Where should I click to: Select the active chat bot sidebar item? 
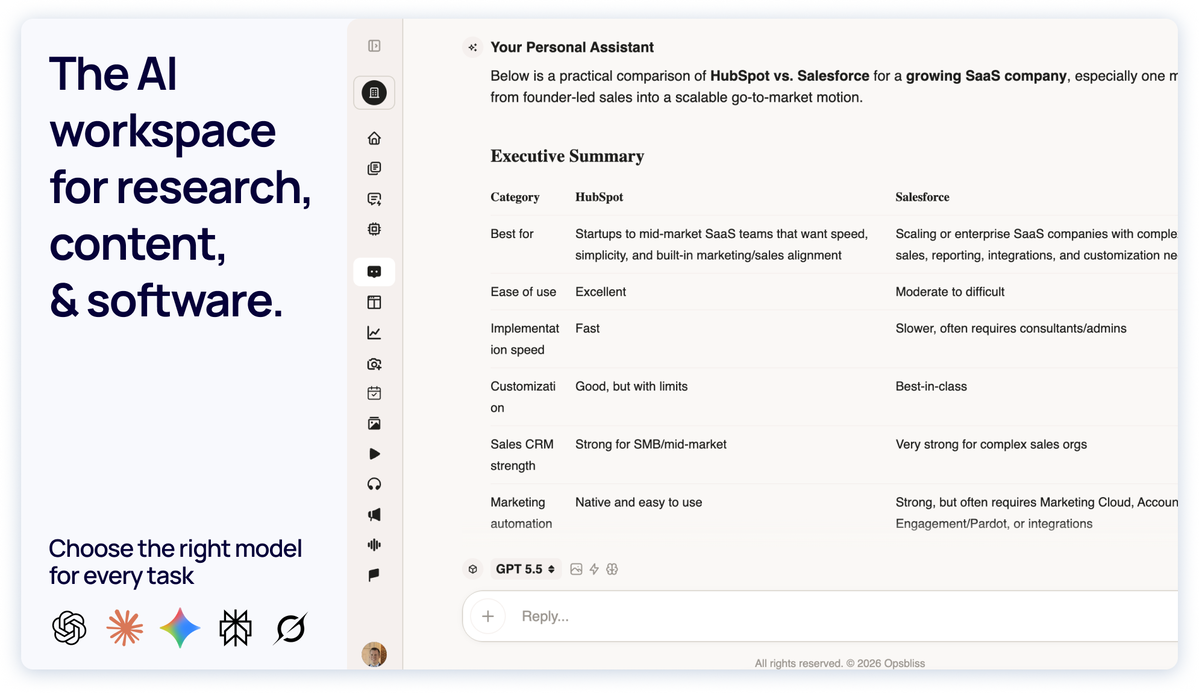pos(374,272)
